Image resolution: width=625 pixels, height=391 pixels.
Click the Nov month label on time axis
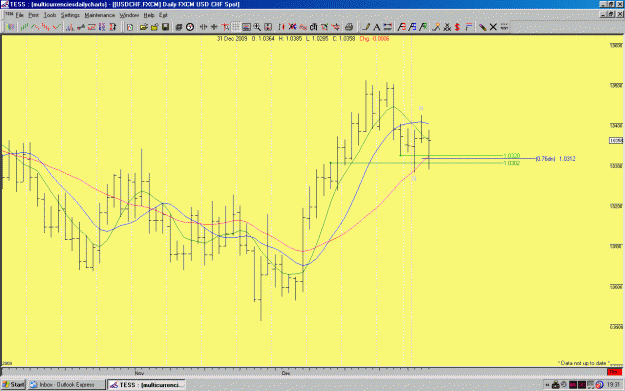click(139, 373)
